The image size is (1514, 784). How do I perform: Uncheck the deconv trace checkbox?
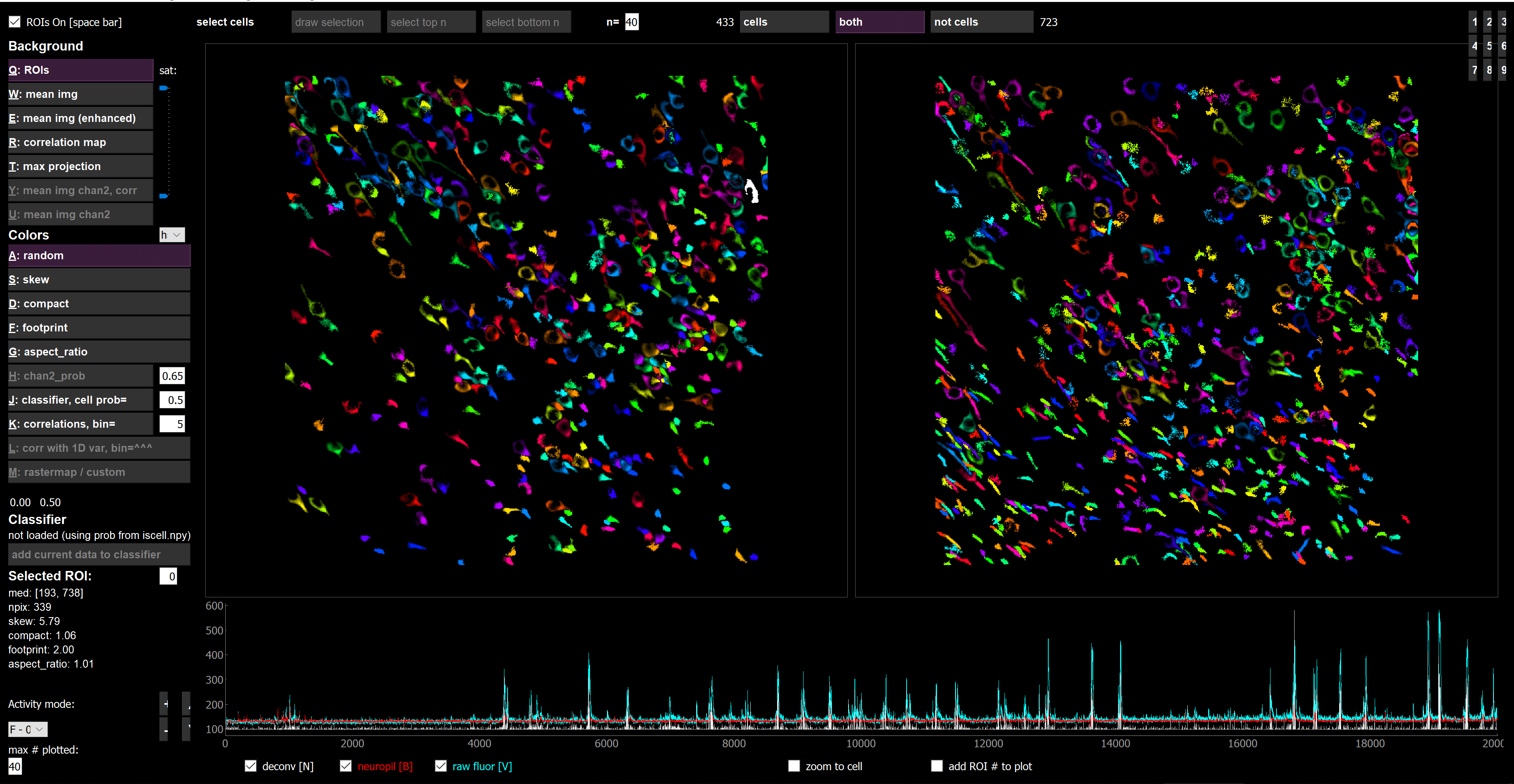coord(251,766)
